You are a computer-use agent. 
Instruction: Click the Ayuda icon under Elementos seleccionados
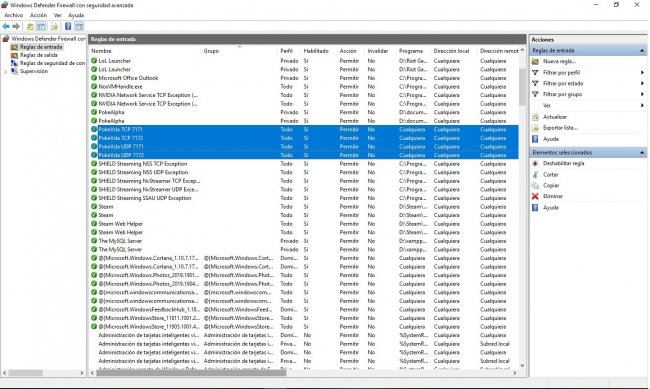535,207
